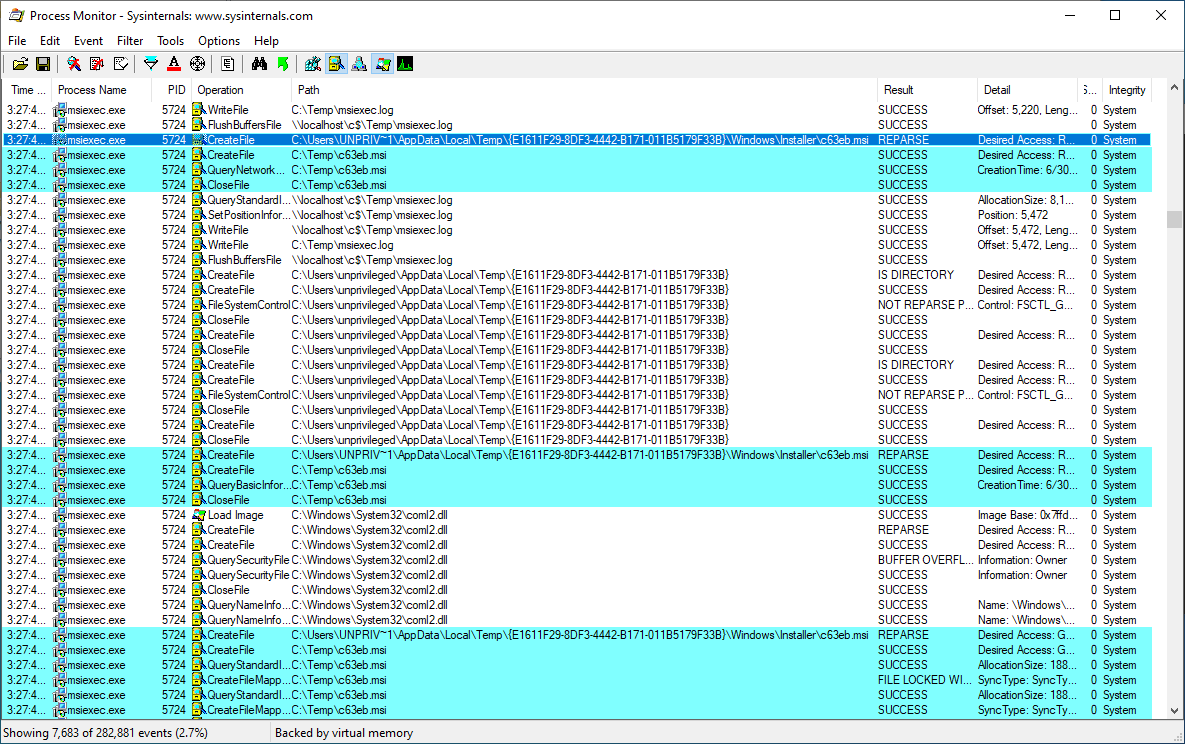The height and width of the screenshot is (744, 1185).
Task: Click the Save floppy disk icon
Action: pyautogui.click(x=43, y=64)
